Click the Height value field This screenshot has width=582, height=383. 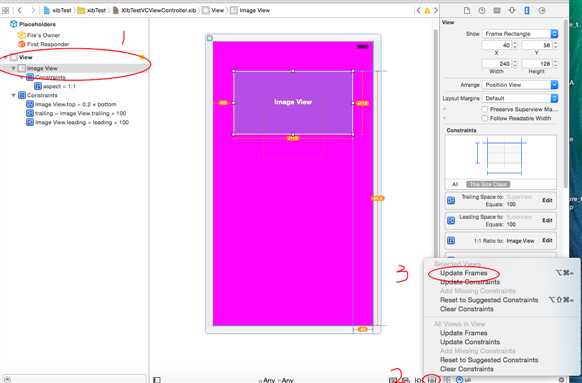coord(537,63)
